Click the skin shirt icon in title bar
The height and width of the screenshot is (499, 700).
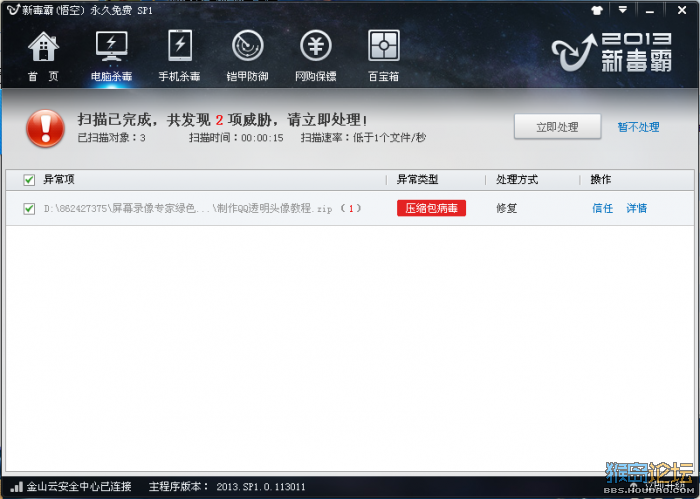click(x=597, y=10)
